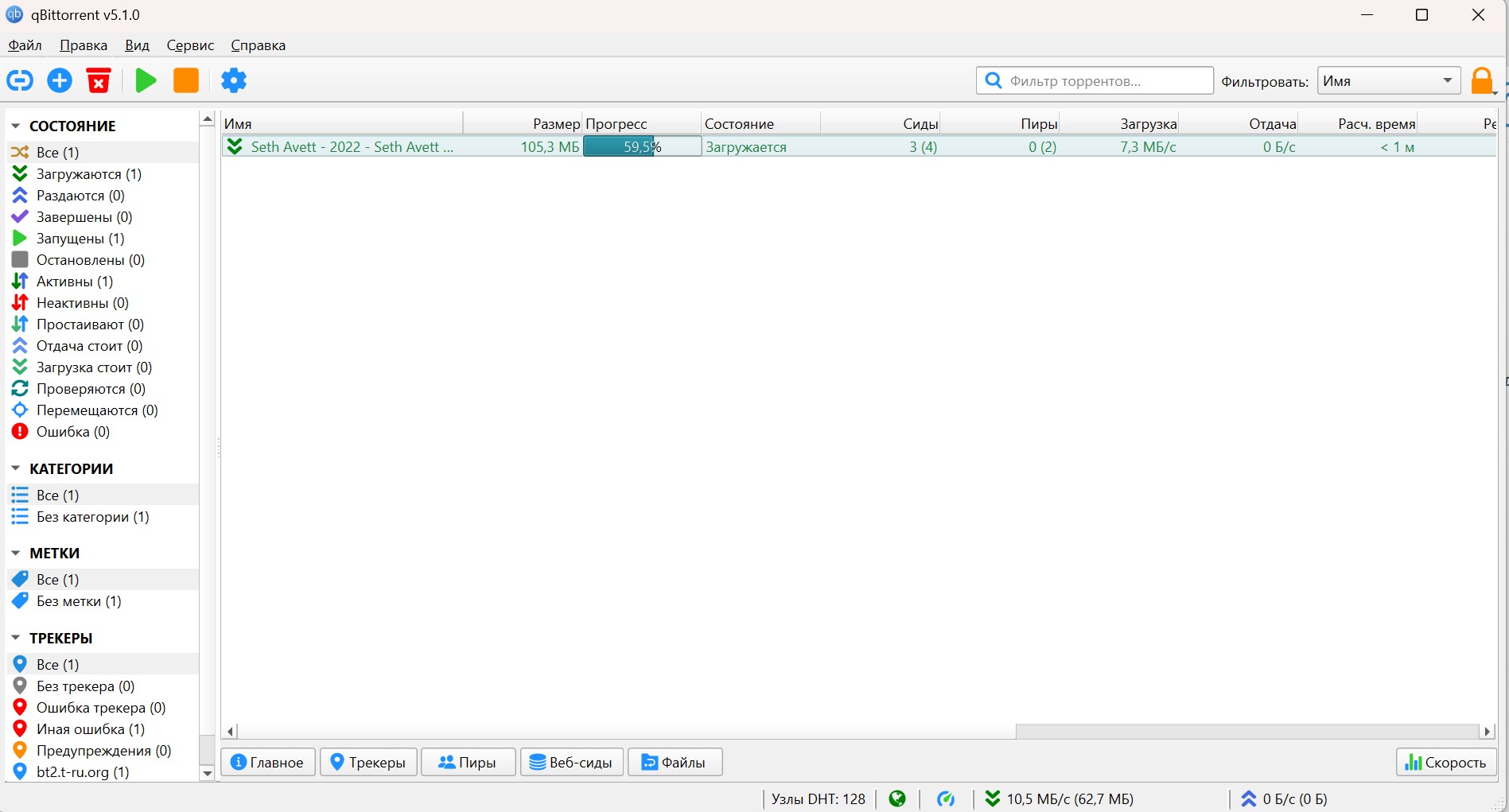Image resolution: width=1509 pixels, height=812 pixels.
Task: Switch to the Файлы tab
Action: 675,762
